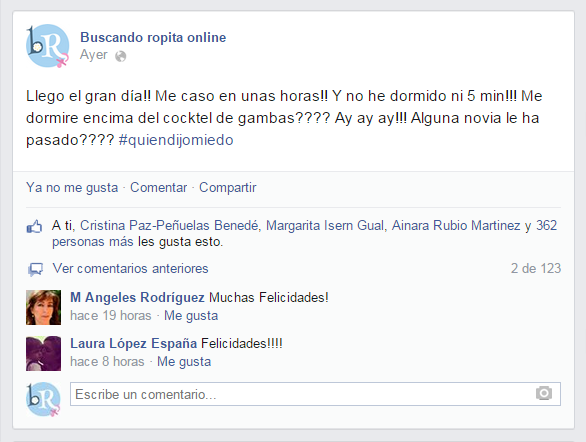The height and width of the screenshot is (442, 586).
Task: Open the #quiendijomiedo hashtag
Action: 176,140
